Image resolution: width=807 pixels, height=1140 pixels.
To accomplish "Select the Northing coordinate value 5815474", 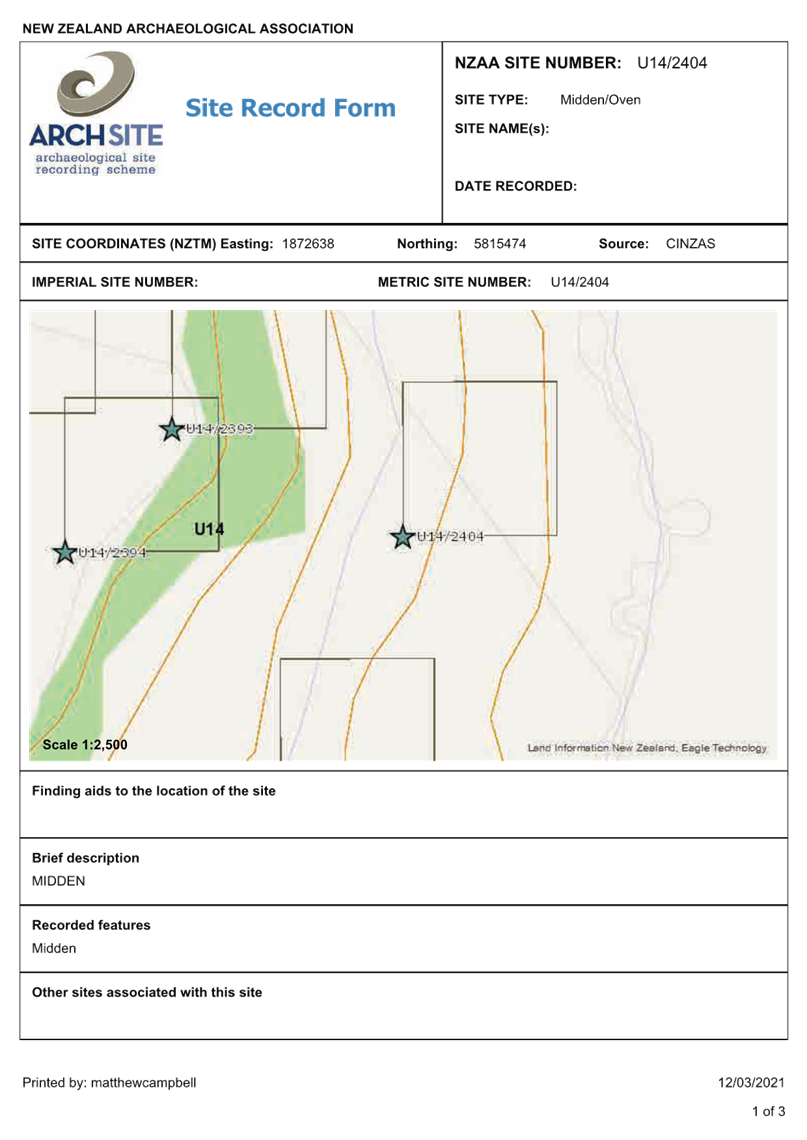I will click(x=500, y=244).
